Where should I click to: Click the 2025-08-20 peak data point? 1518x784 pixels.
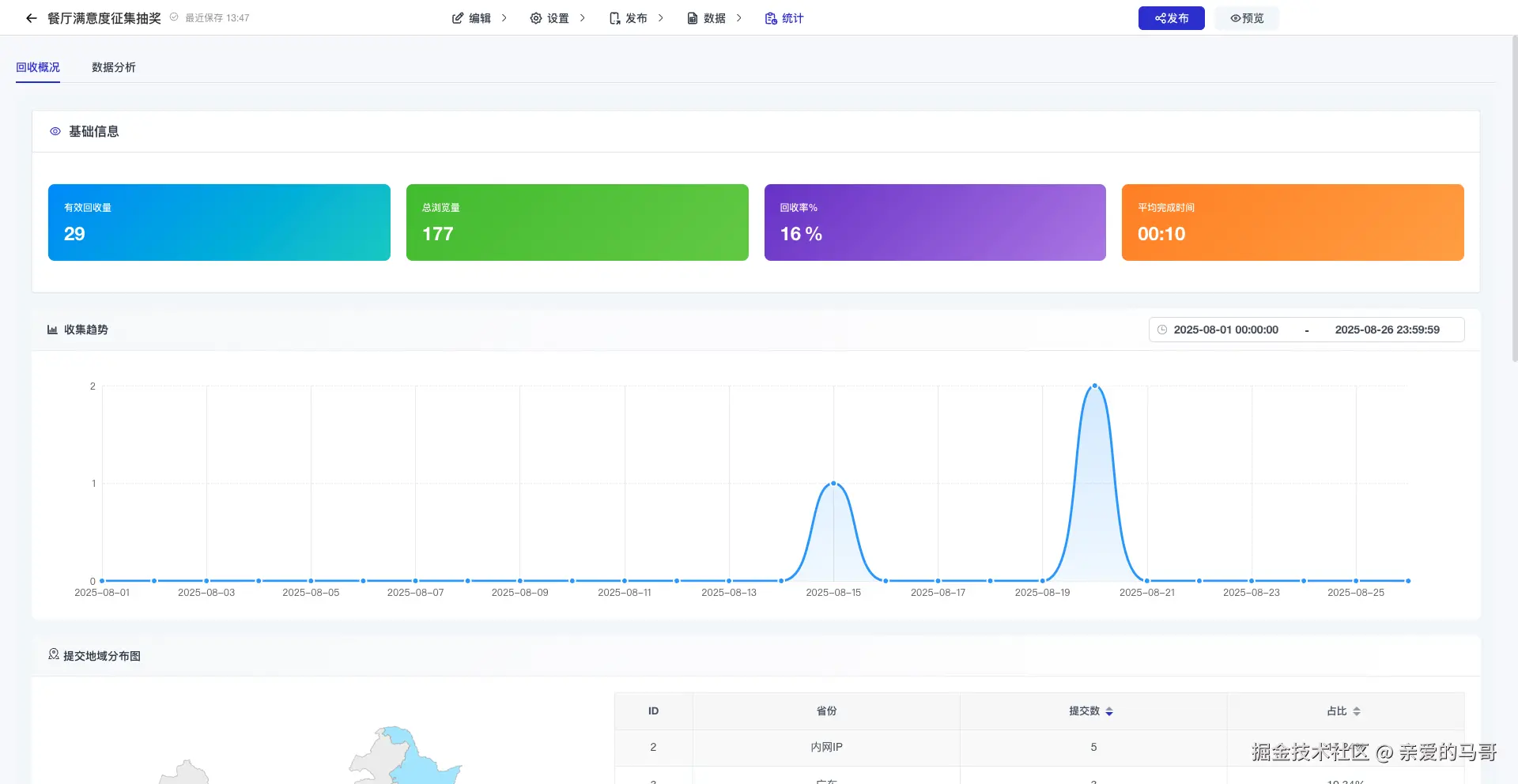click(1095, 386)
